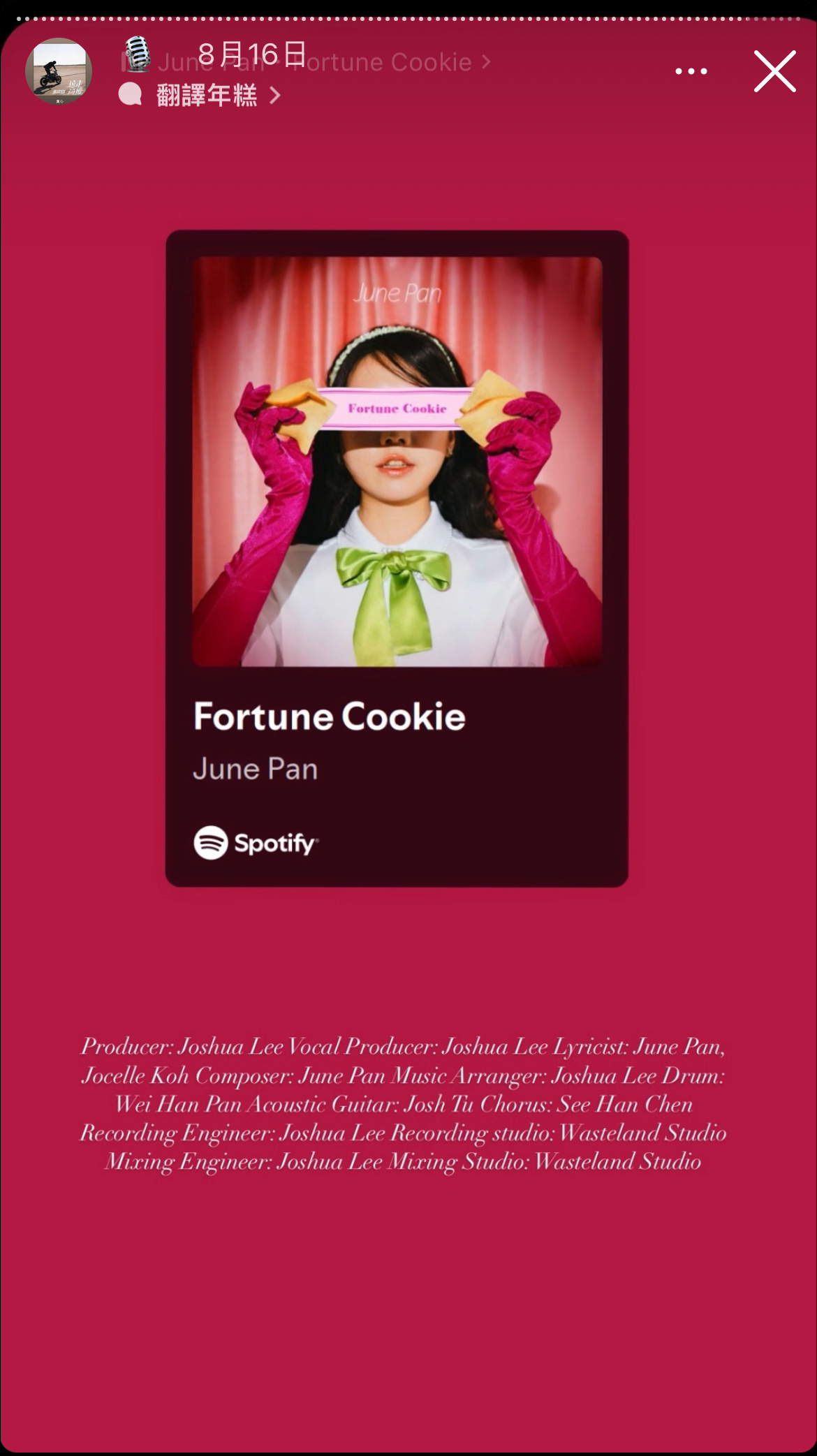Click the bold Fortune Cookie song title

[329, 716]
